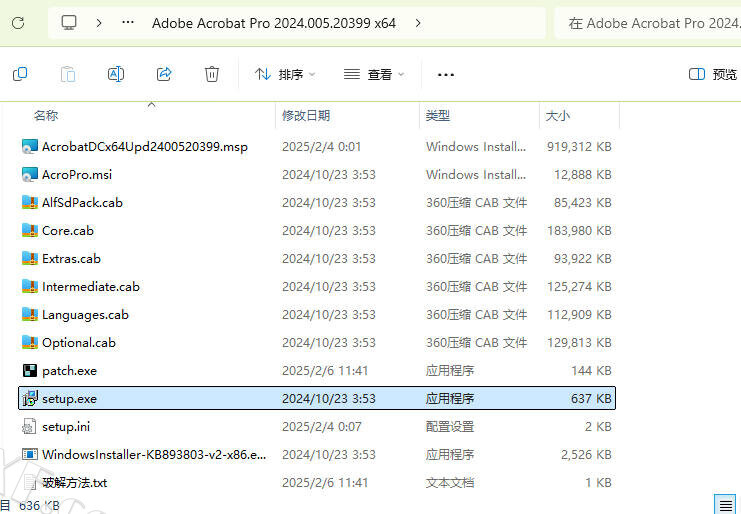The height and width of the screenshot is (514, 741).
Task: Click the 文本文档 type cell
Action: point(450,482)
